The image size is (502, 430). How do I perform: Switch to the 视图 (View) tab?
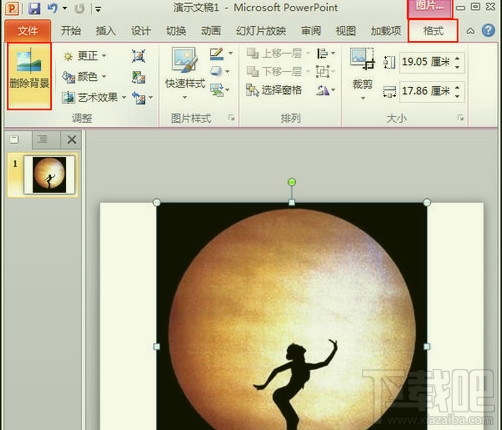346,31
